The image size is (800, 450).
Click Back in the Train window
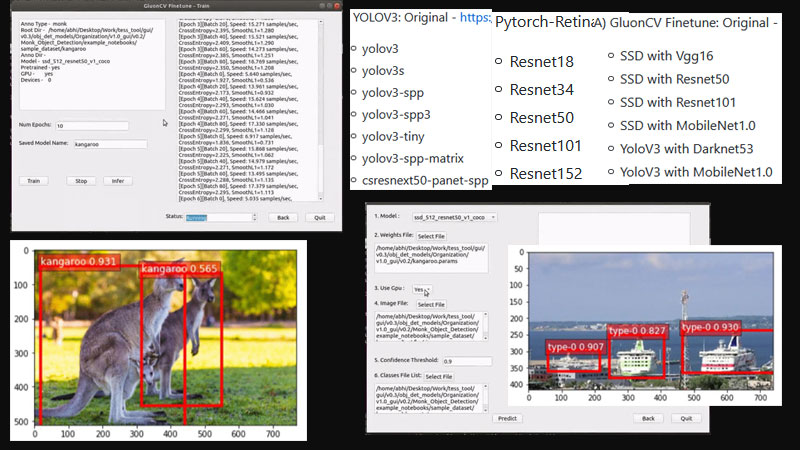click(x=282, y=217)
